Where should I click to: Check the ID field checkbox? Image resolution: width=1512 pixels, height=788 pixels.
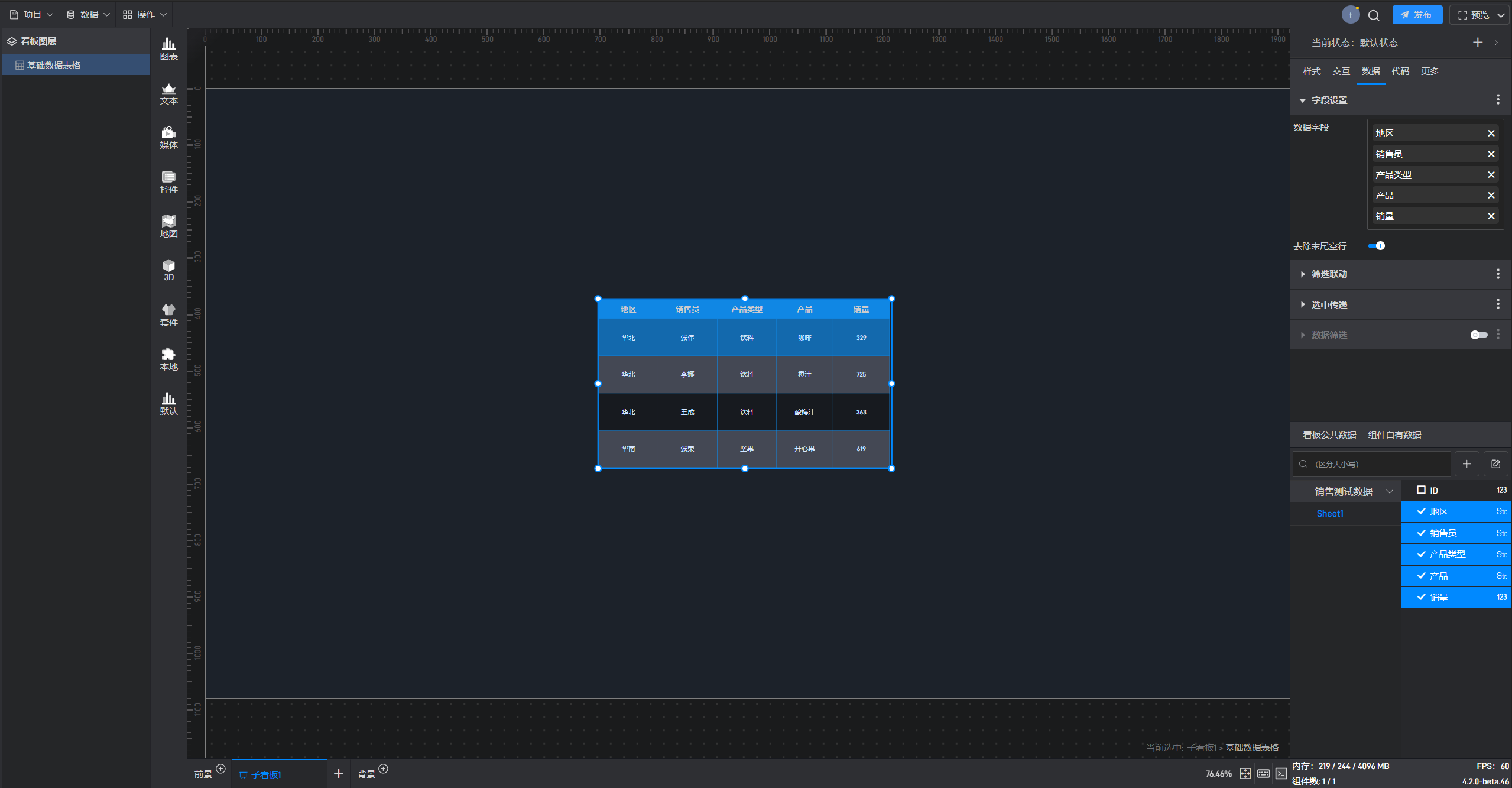(x=1421, y=490)
